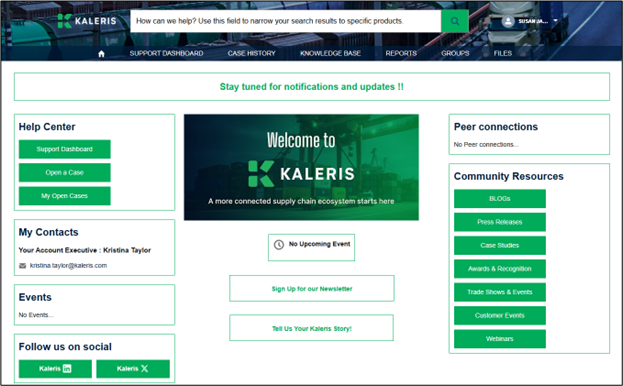The width and height of the screenshot is (623, 386).
Task: Click the Stay tuned notifications banner
Action: point(312,87)
